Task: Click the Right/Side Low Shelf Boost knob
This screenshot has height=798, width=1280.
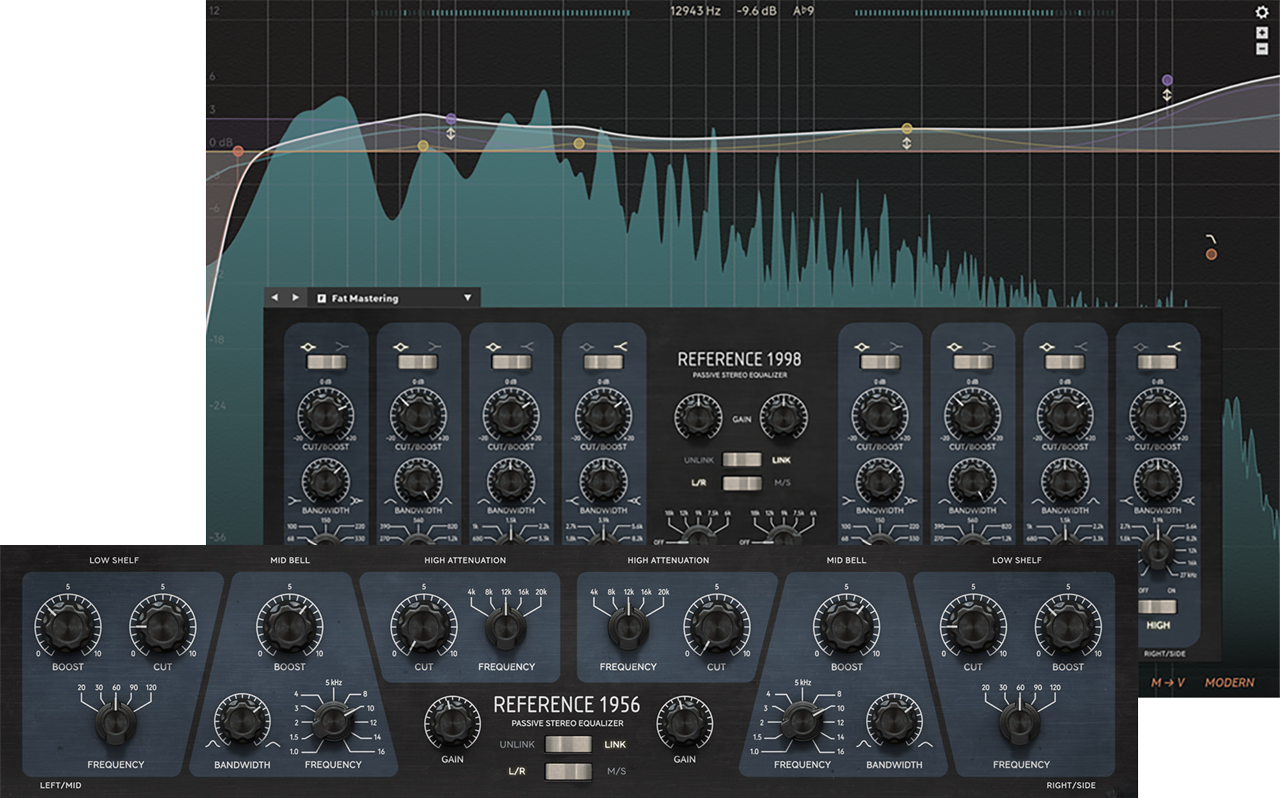Action: click(x=1068, y=626)
